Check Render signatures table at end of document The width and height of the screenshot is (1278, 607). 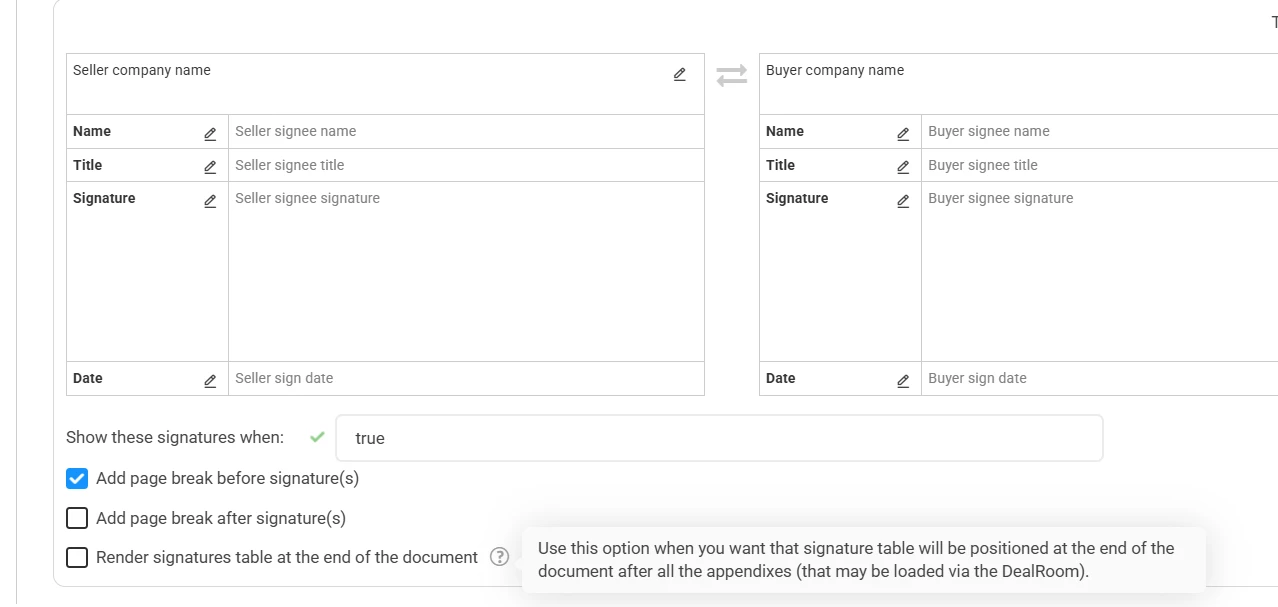pos(77,557)
